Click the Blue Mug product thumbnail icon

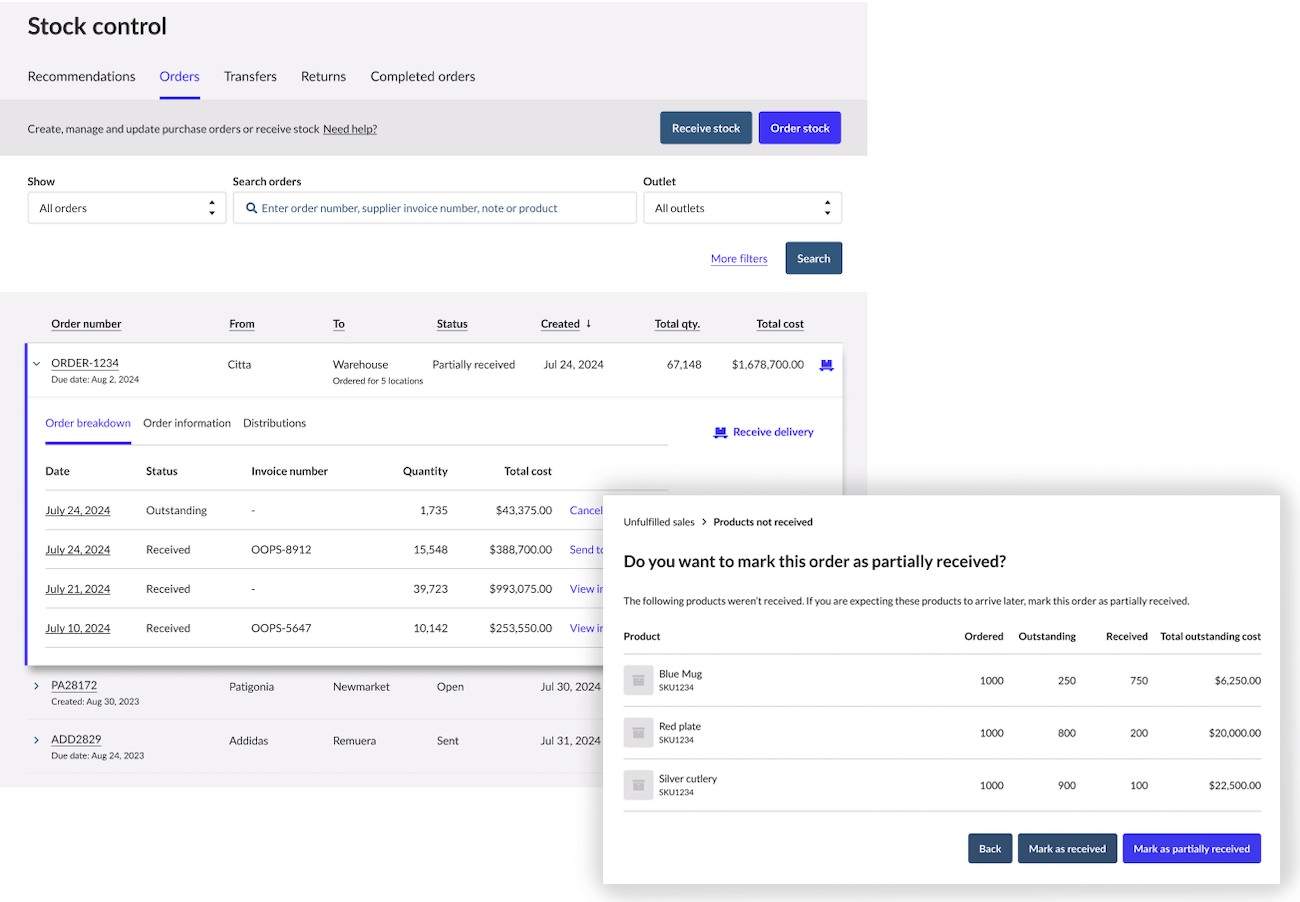click(638, 681)
